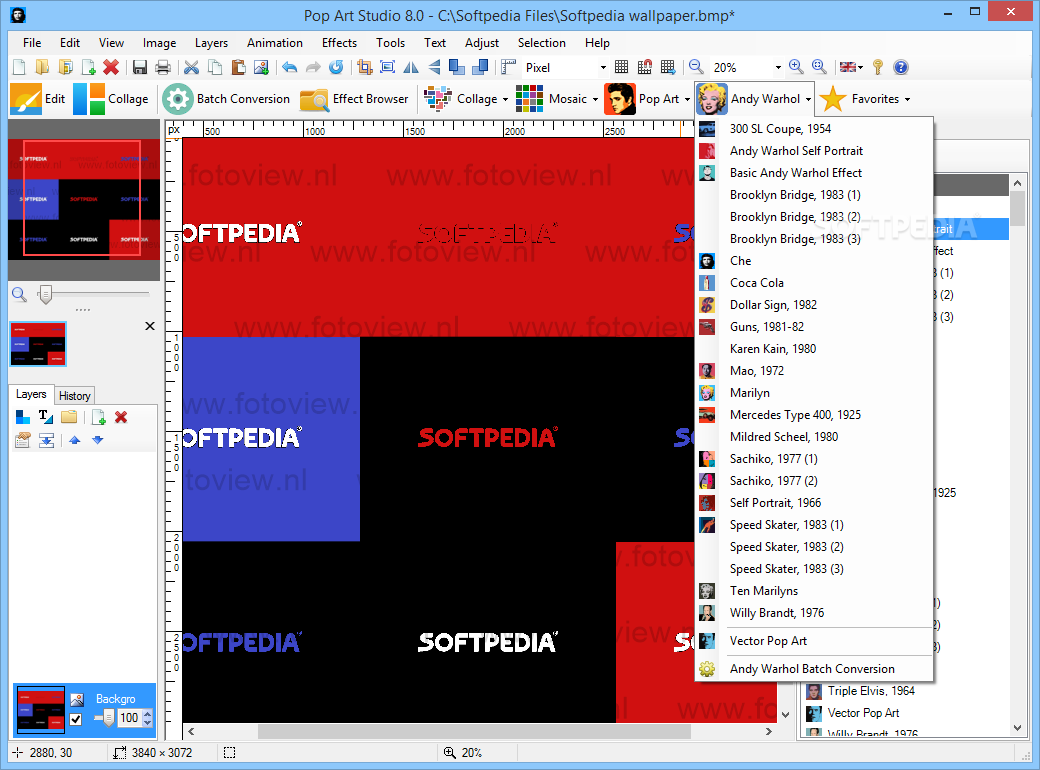
Task: Open the Effects menu
Action: coord(339,43)
